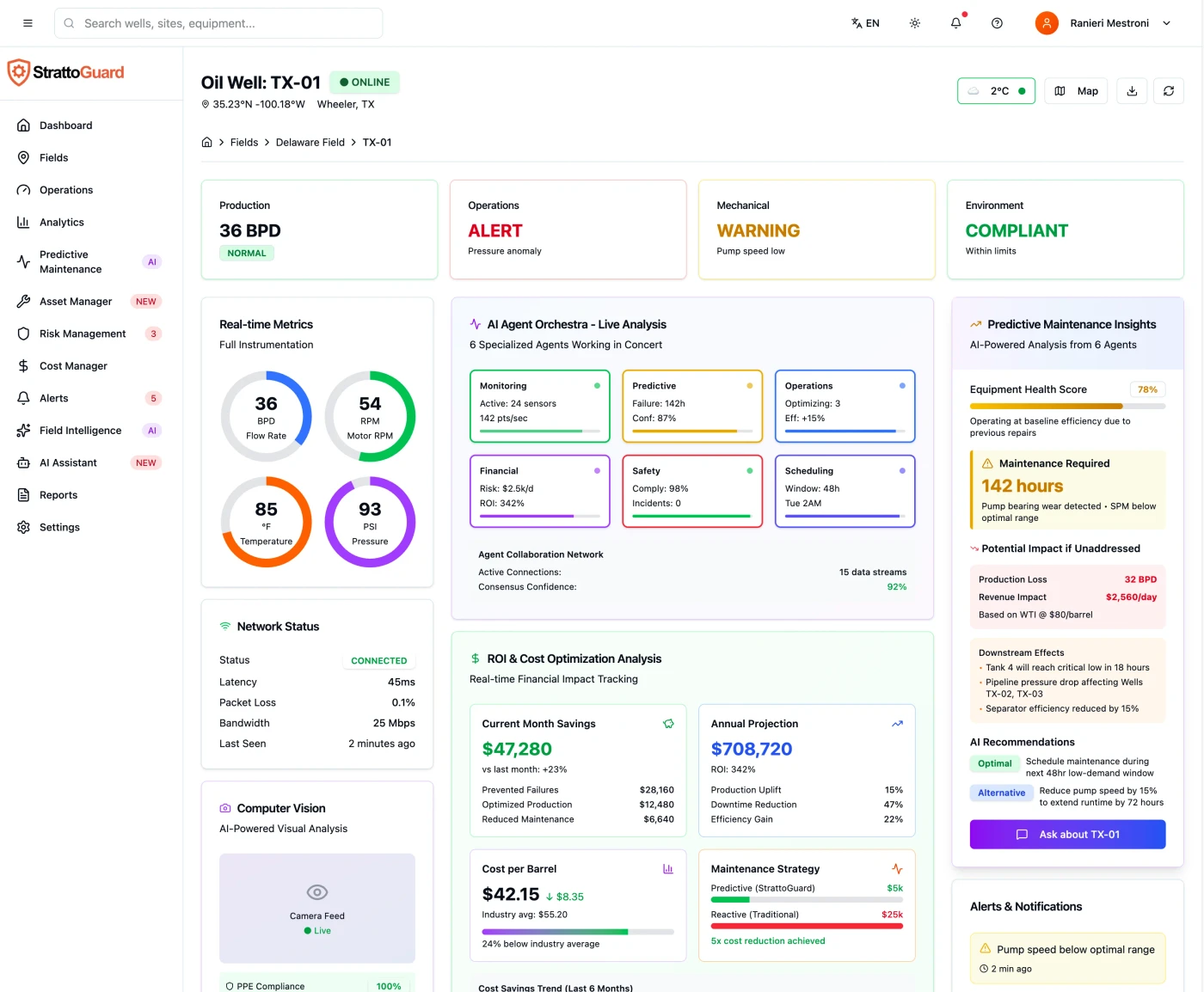The height and width of the screenshot is (992, 1204).
Task: Toggle light/dark theme with the sun icon
Action: 914,23
